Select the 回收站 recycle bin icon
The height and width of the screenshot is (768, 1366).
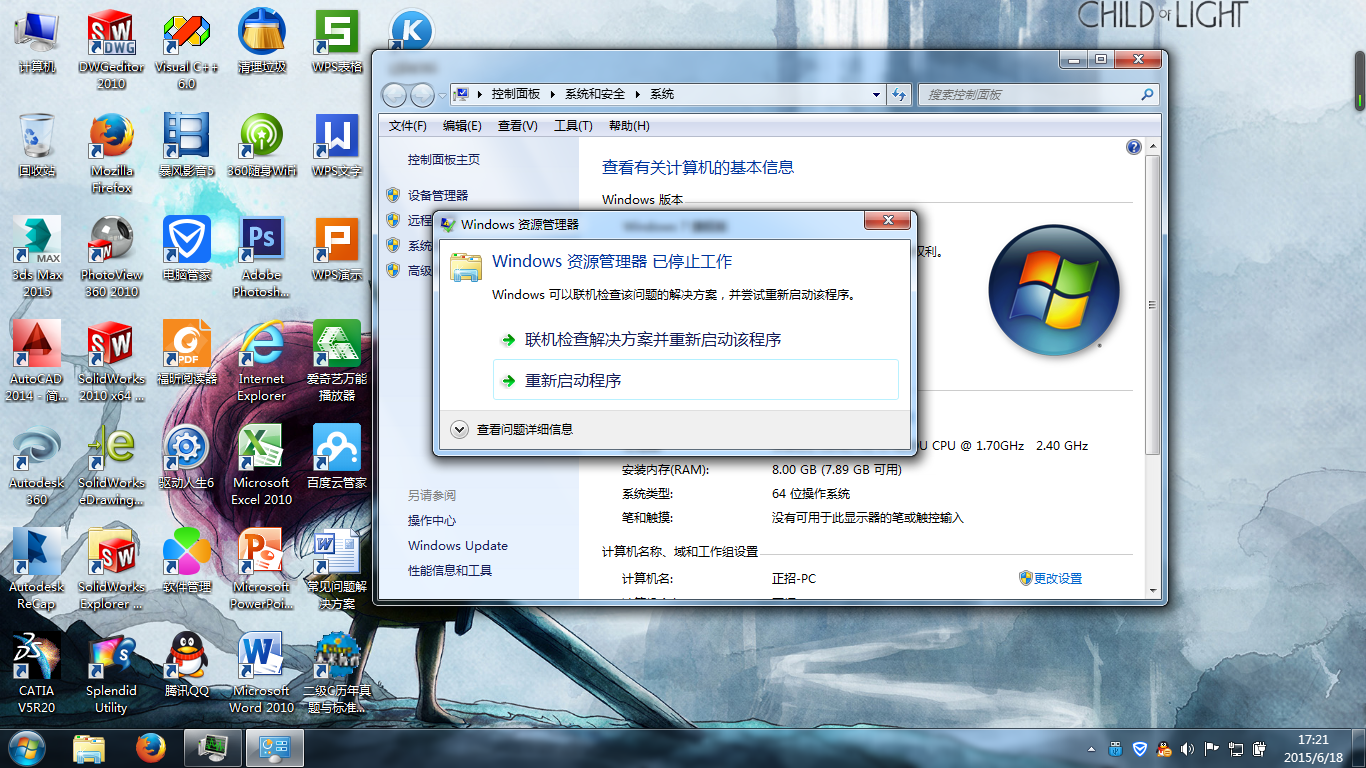(37, 146)
